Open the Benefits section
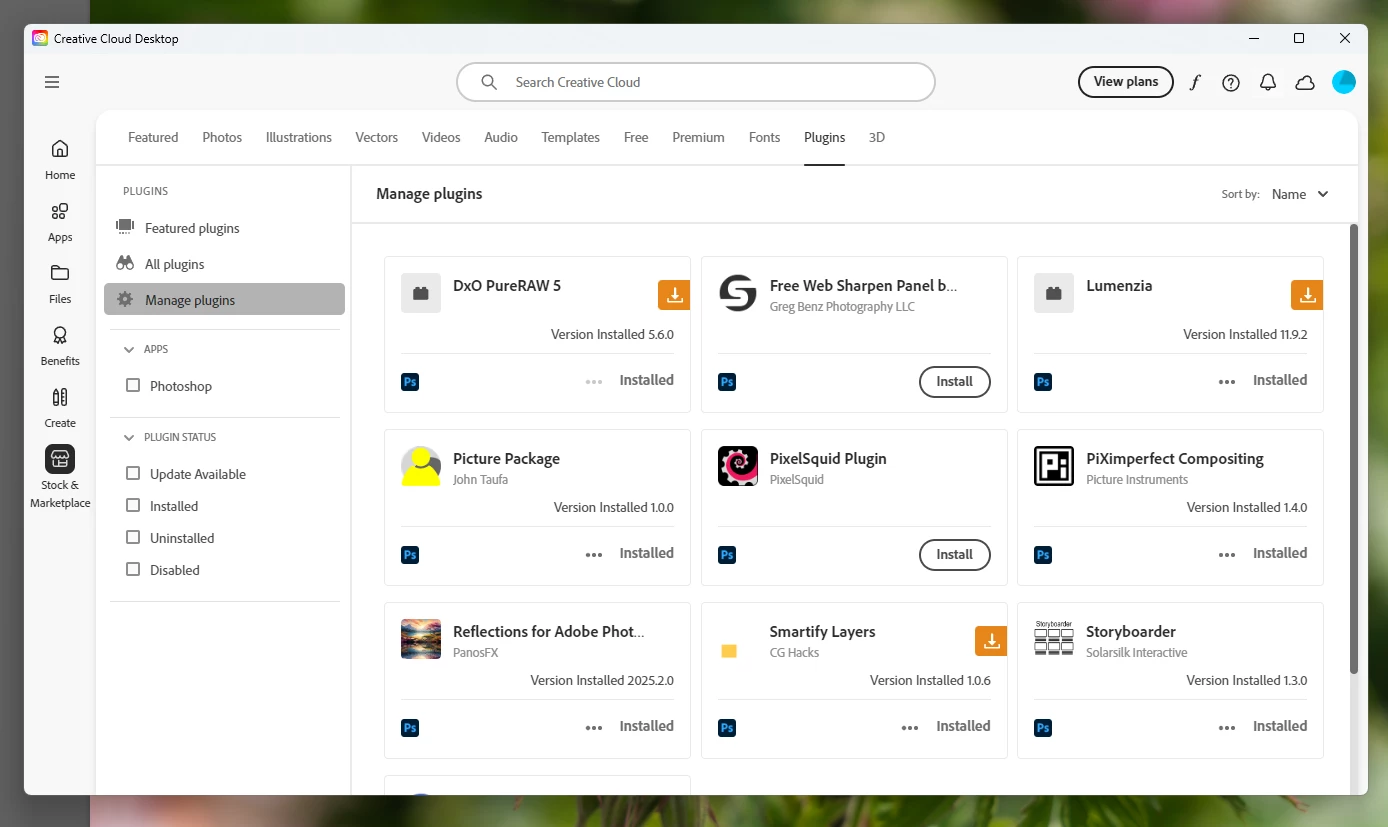Image resolution: width=1388 pixels, height=827 pixels. point(60,346)
